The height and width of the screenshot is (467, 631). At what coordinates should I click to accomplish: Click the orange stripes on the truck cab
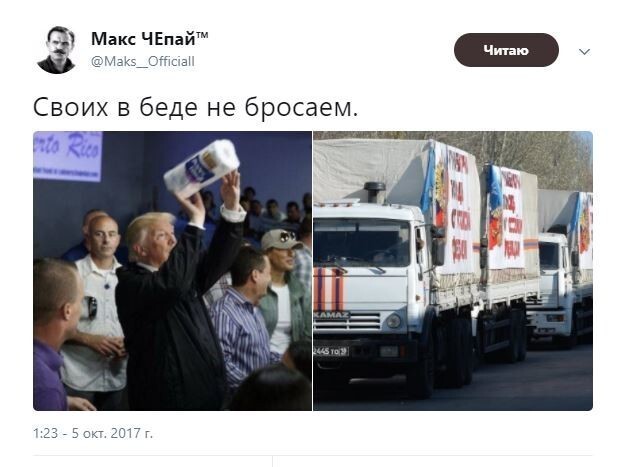[329, 289]
